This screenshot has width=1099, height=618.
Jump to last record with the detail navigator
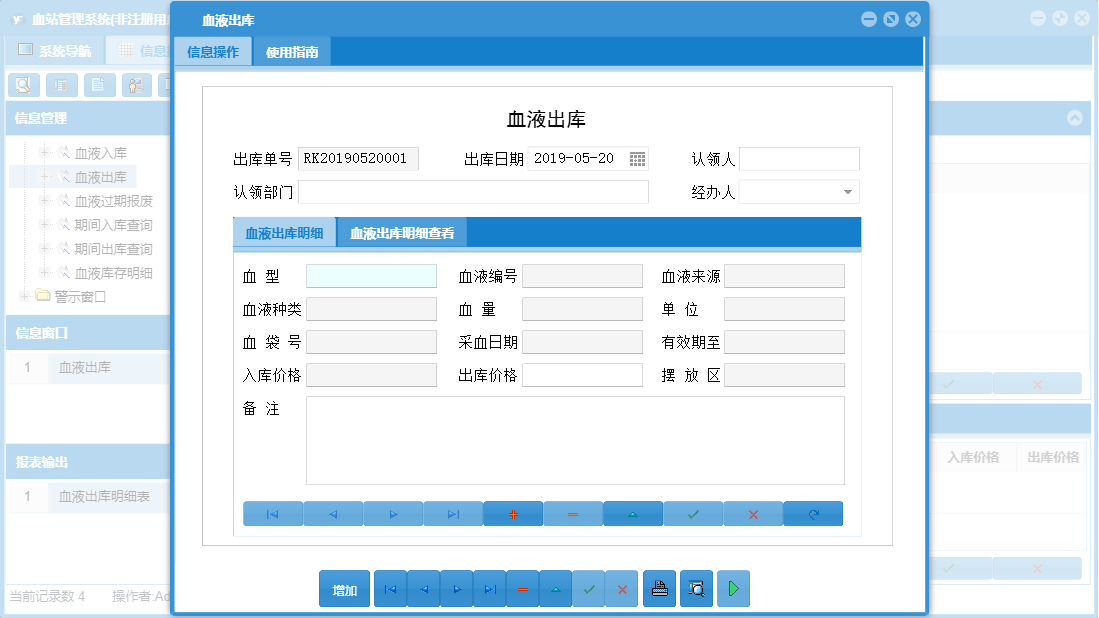coord(453,513)
